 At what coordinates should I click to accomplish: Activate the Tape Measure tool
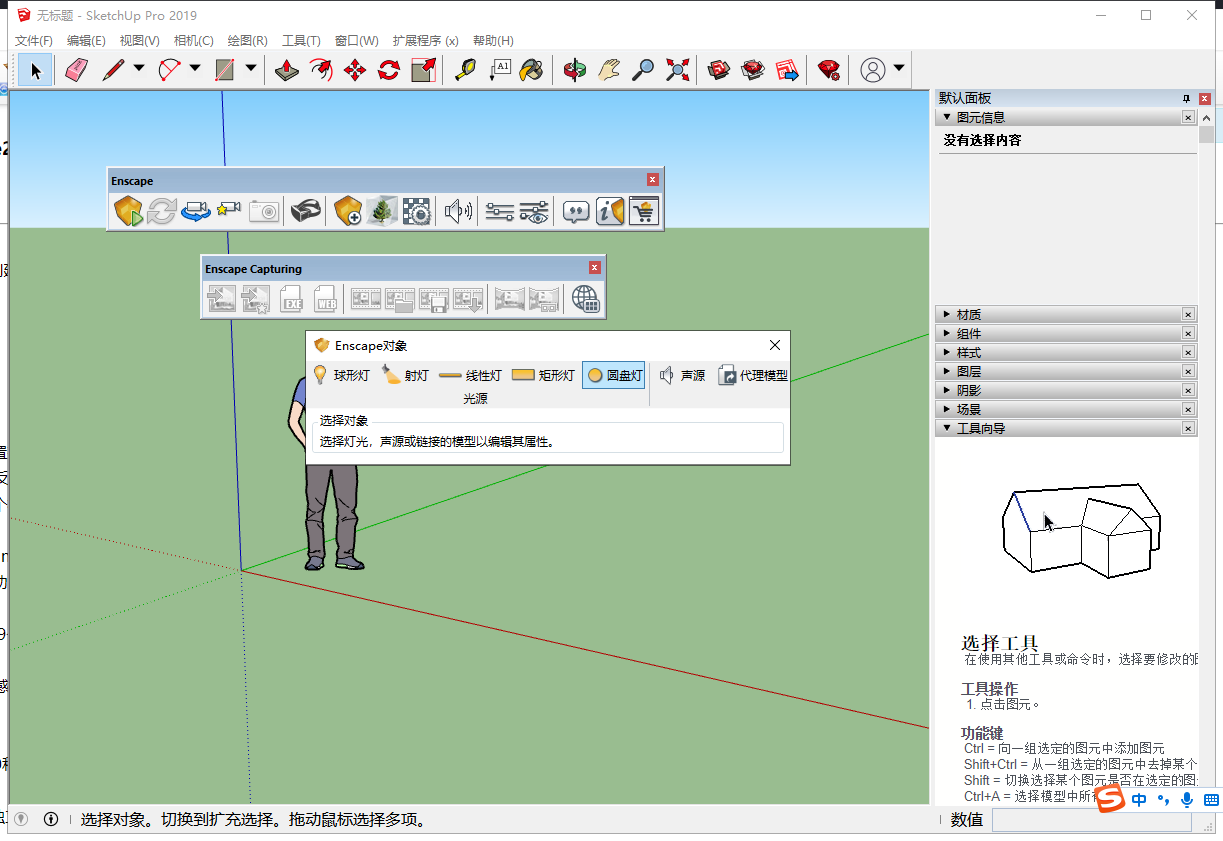[465, 69]
